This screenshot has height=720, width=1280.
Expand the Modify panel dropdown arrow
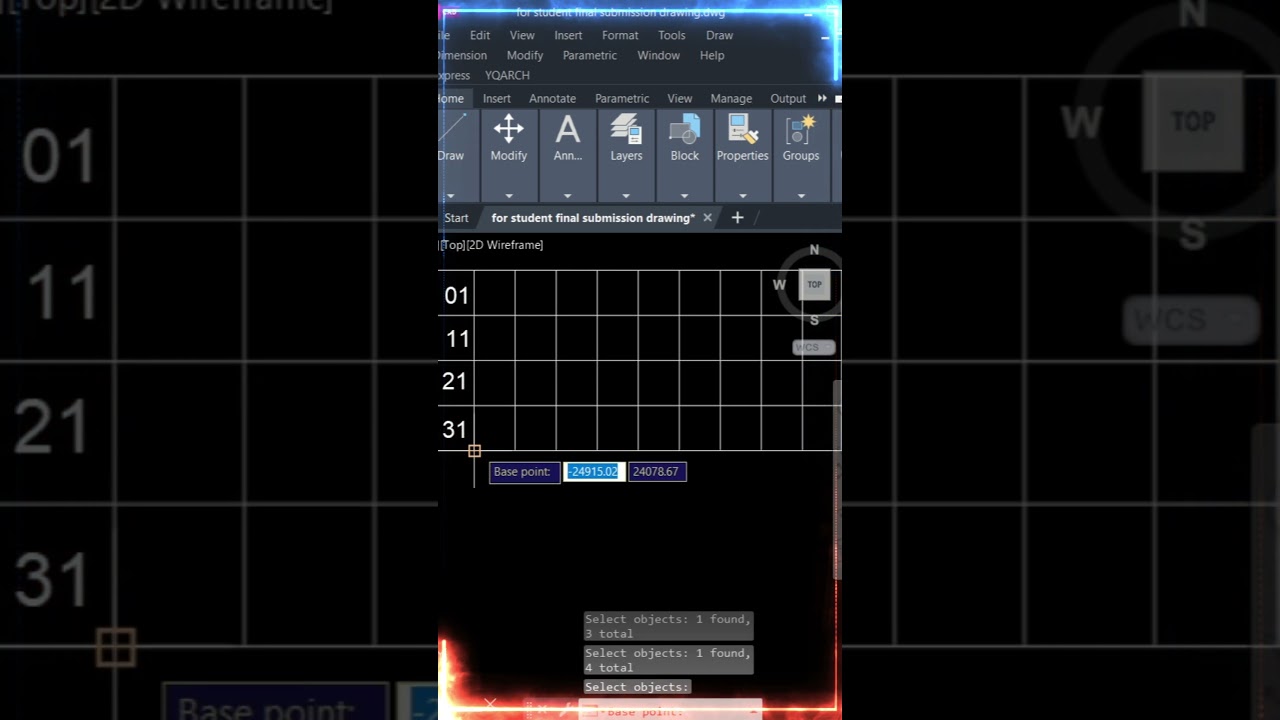[x=509, y=196]
